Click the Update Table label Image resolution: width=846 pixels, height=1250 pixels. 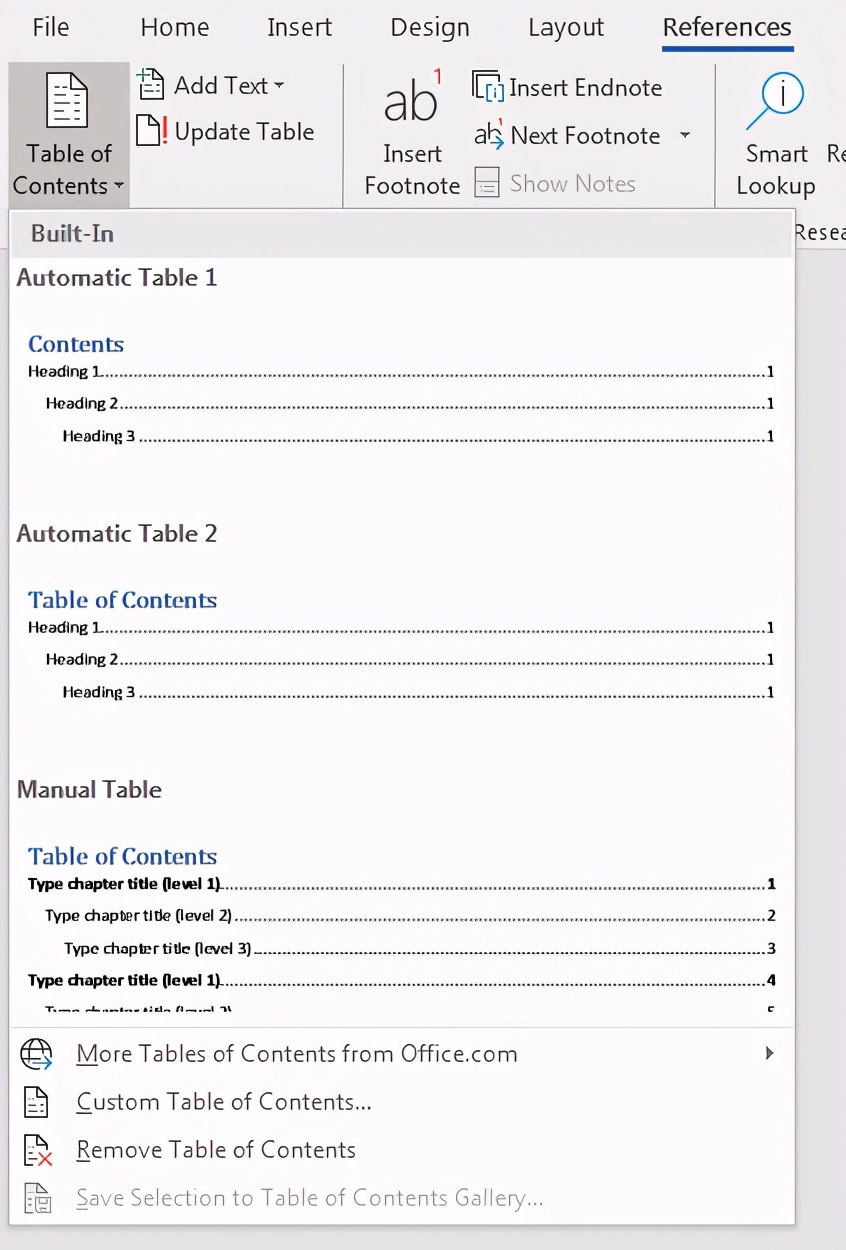(244, 131)
